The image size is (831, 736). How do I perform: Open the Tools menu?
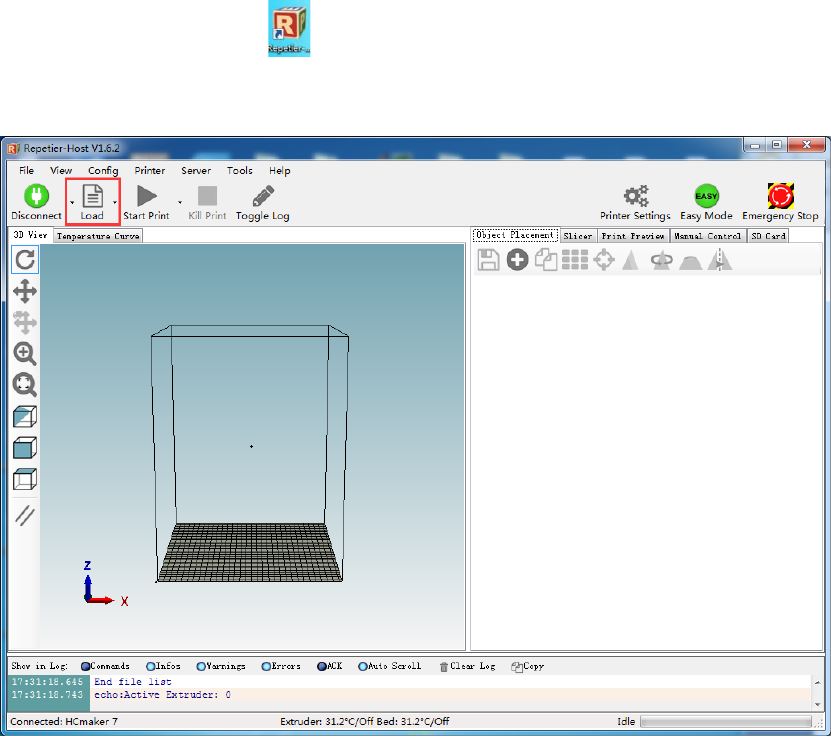[x=240, y=171]
